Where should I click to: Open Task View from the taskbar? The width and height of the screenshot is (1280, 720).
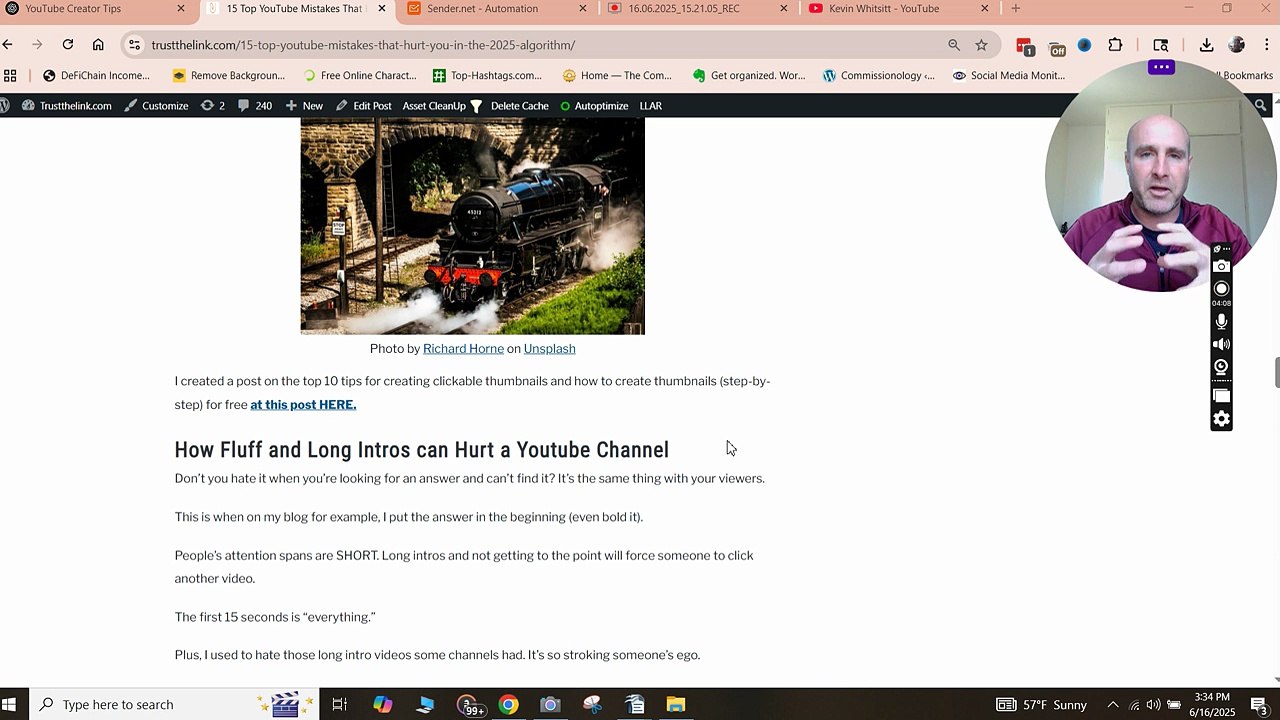click(x=339, y=704)
